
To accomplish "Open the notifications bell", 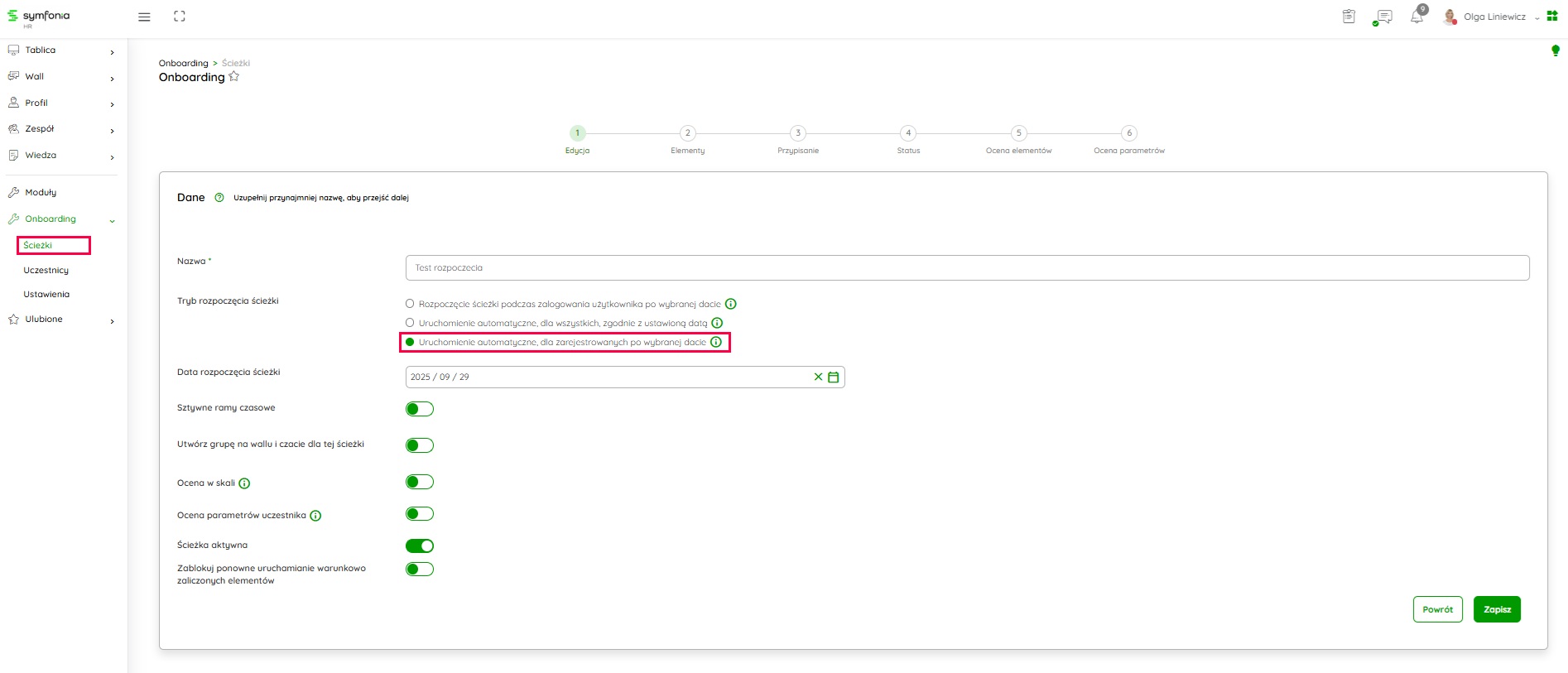I will [x=1416, y=17].
